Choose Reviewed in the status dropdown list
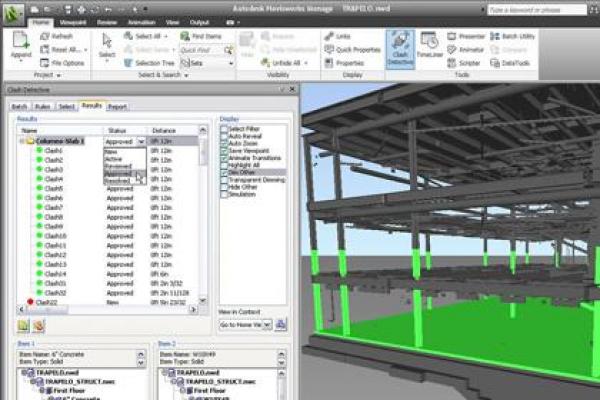 [x=118, y=166]
